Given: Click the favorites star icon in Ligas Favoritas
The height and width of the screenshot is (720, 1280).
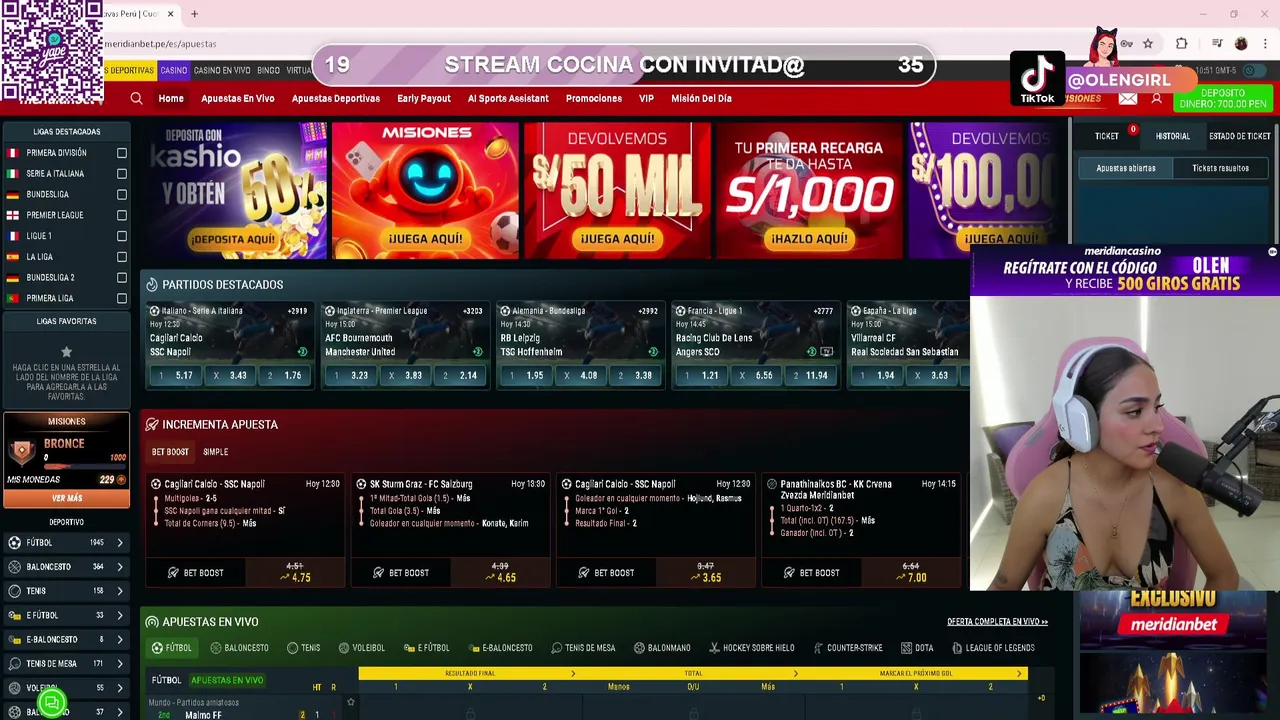Looking at the screenshot, I should [x=66, y=352].
